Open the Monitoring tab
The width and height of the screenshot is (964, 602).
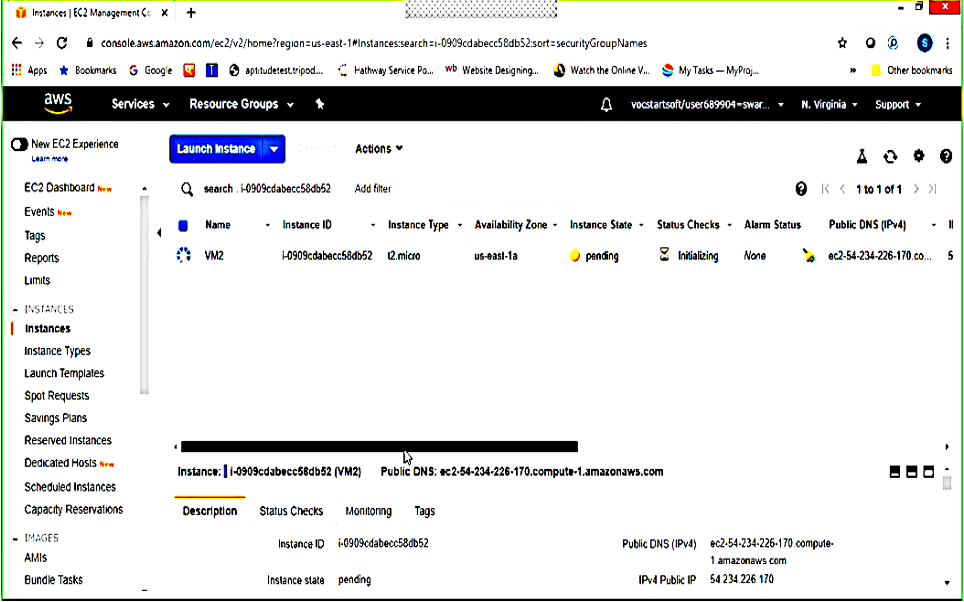pyautogui.click(x=368, y=511)
